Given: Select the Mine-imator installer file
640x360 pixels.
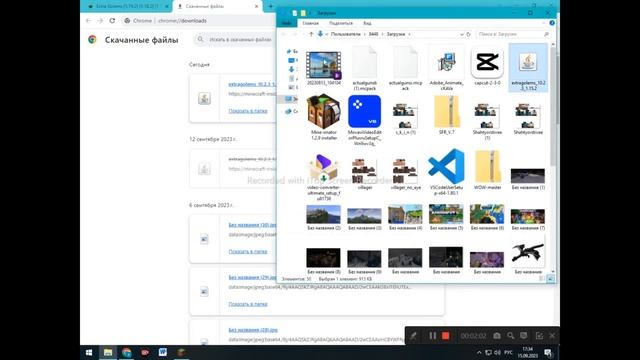Looking at the screenshot, I should tap(324, 117).
